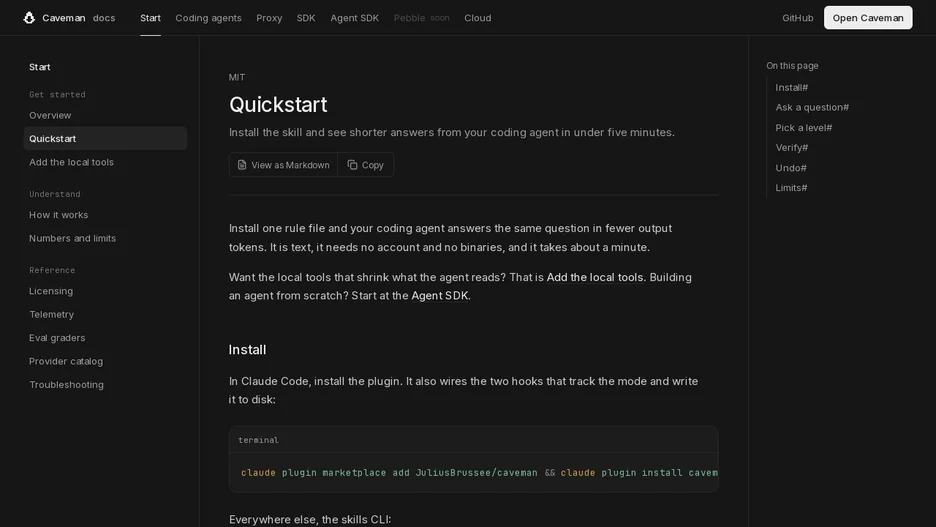Open Overview in the sidebar

[x=50, y=115]
